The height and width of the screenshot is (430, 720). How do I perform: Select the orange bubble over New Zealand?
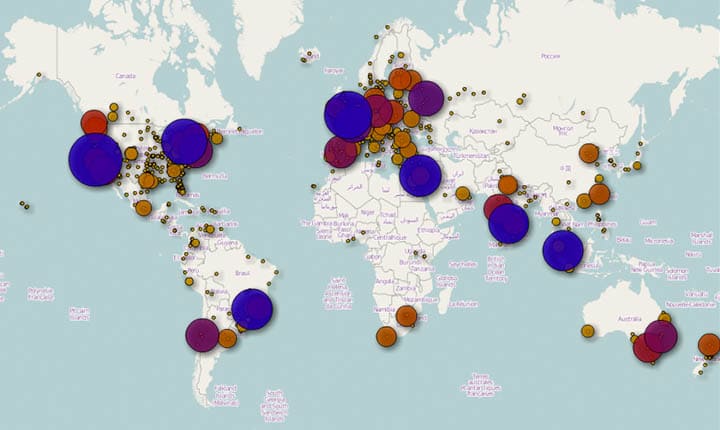point(708,345)
